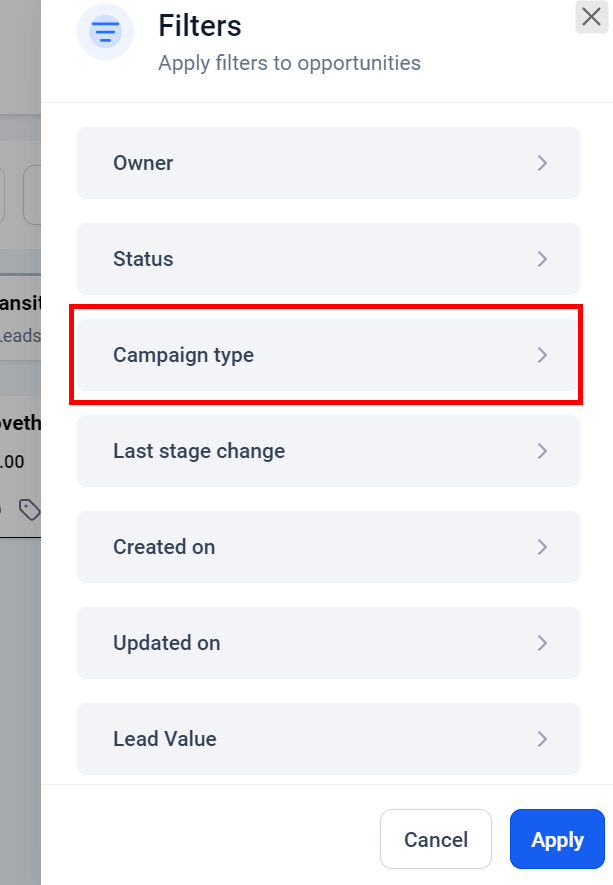Screen dimensions: 613x885
Task: Click the blue filter funnel icon
Action: pyautogui.click(x=105, y=33)
